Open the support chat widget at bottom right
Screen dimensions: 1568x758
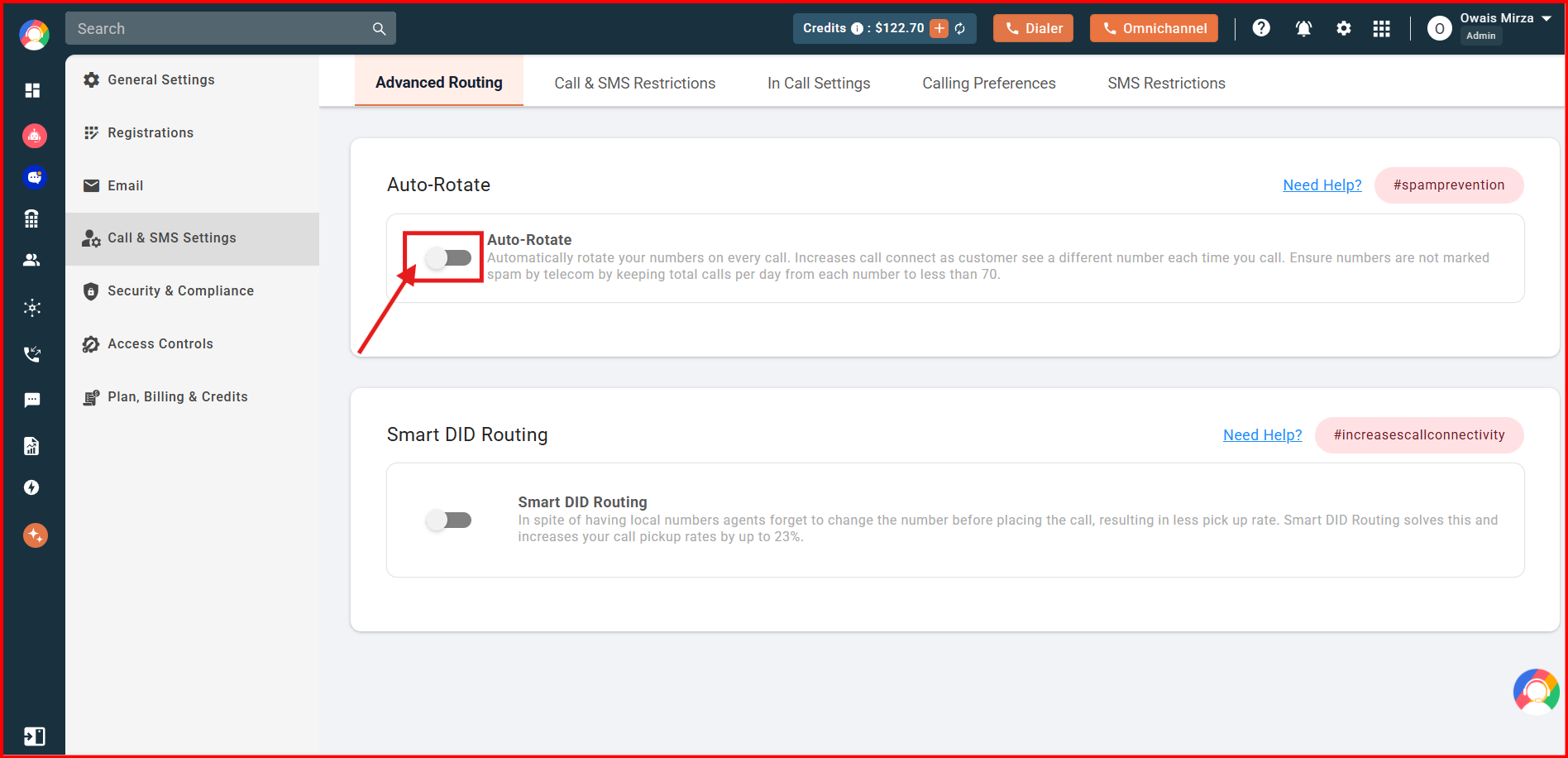point(1537,692)
